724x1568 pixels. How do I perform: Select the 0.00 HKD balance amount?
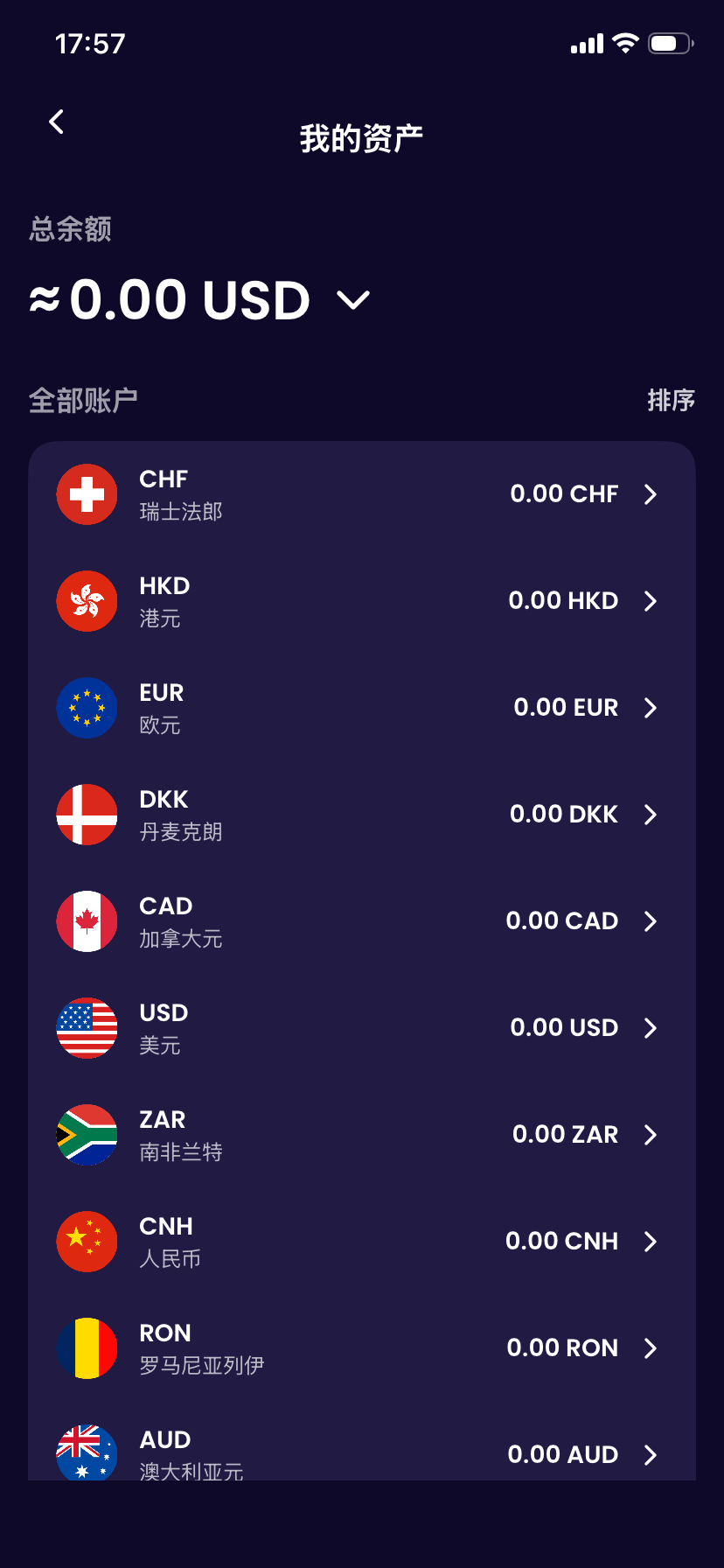click(563, 601)
